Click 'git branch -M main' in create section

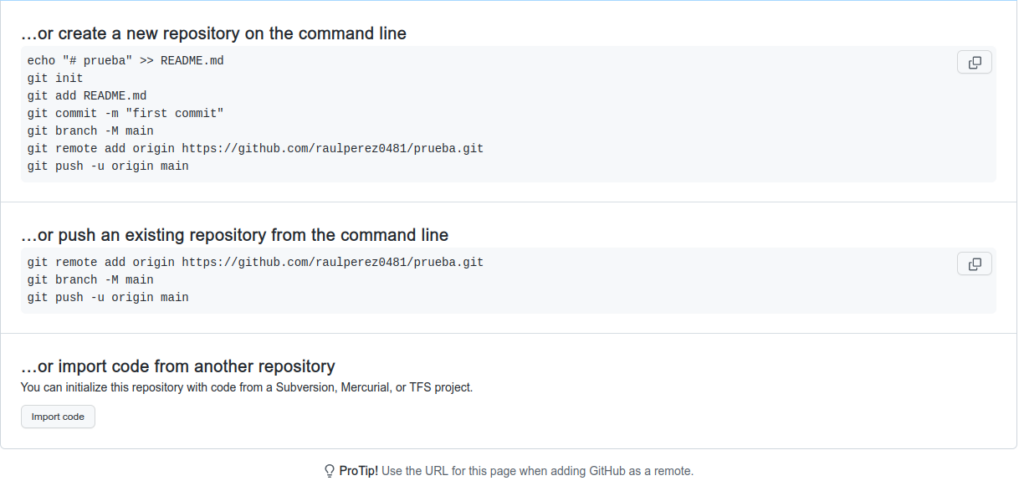pos(90,131)
